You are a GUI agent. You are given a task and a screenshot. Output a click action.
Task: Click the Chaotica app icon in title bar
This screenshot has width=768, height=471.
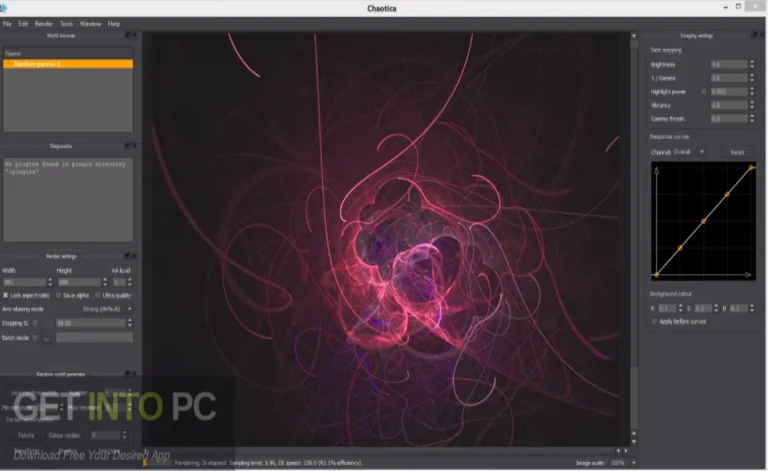[4, 8]
